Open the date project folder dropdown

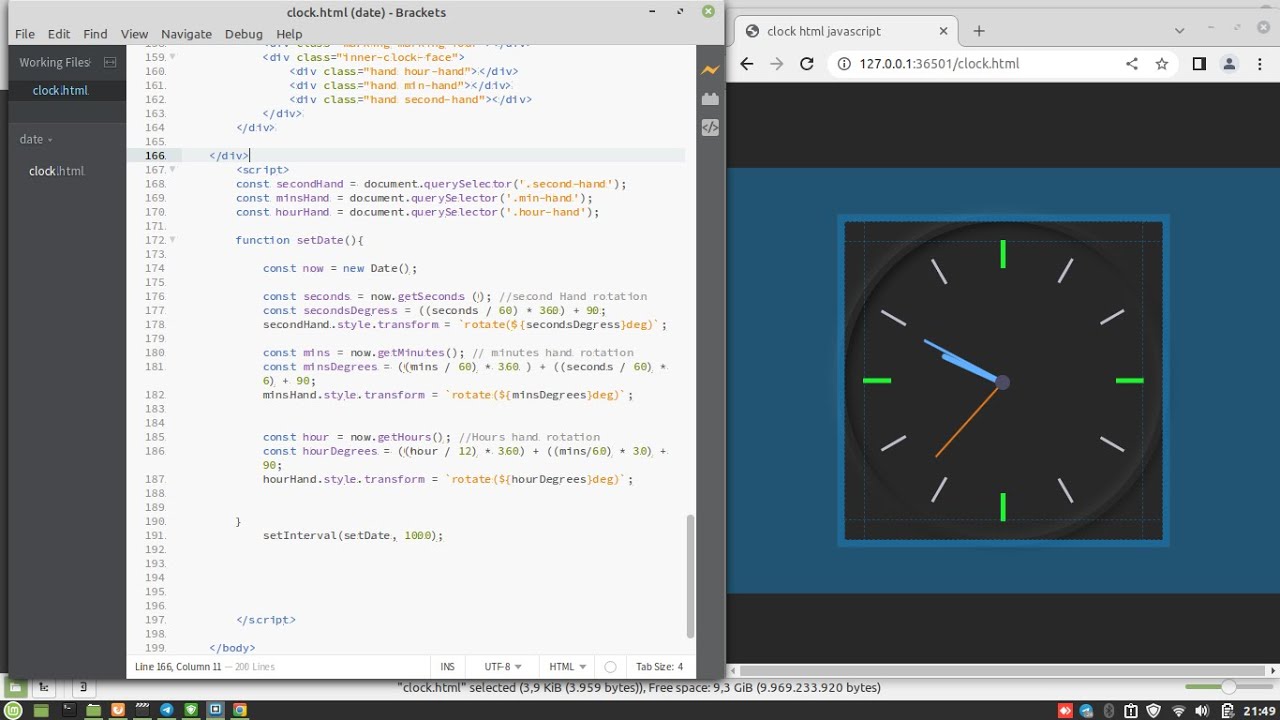pos(36,139)
